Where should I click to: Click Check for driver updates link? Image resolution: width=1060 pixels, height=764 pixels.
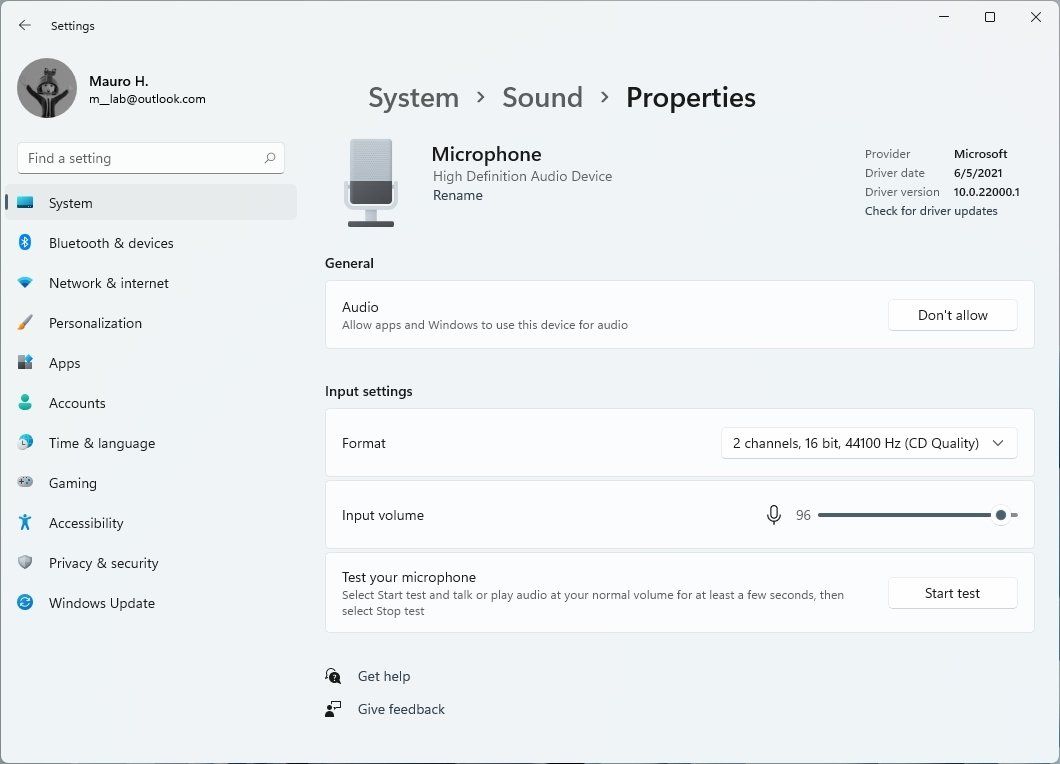tap(931, 211)
